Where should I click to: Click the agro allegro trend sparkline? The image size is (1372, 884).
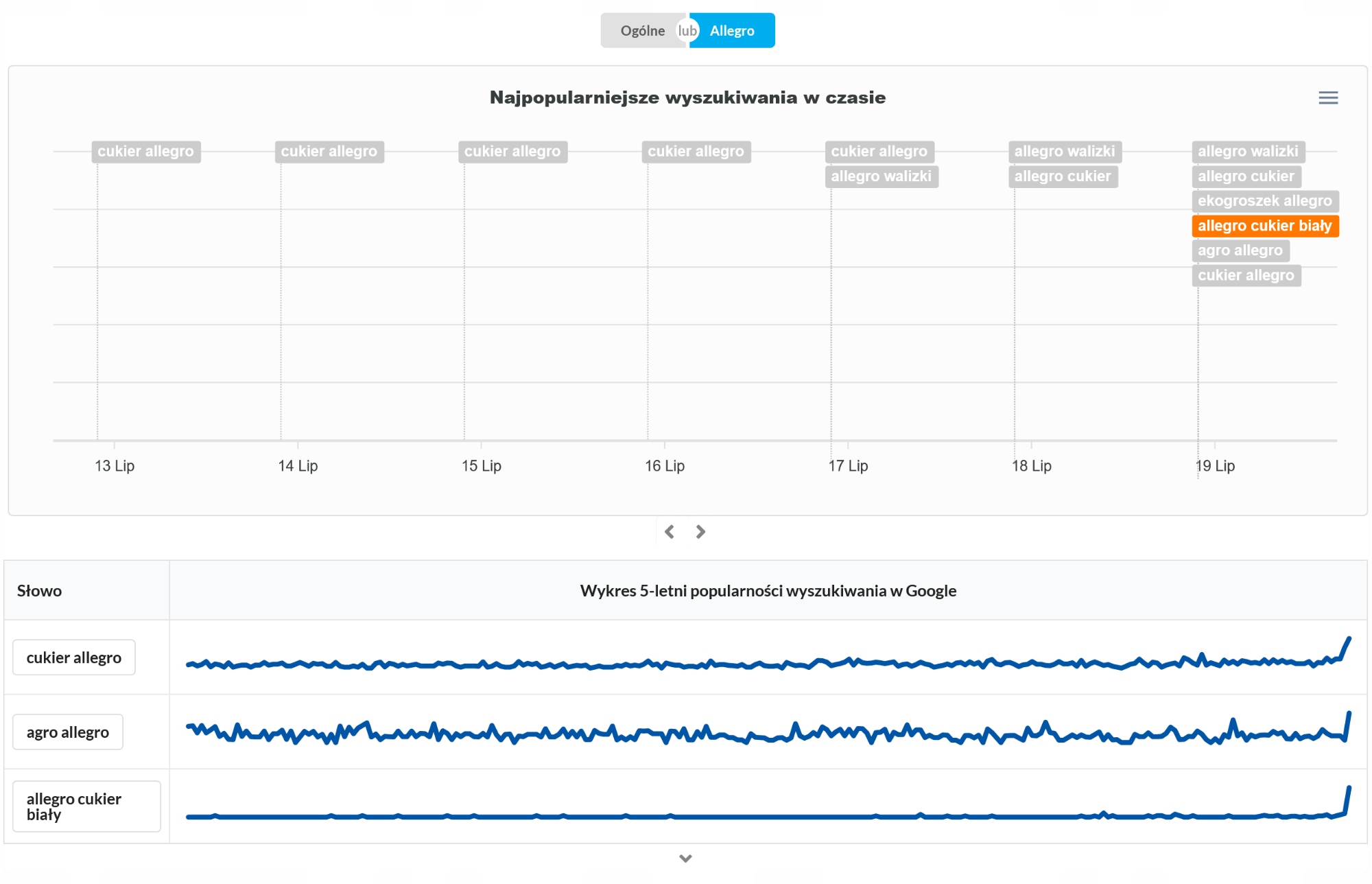point(767,734)
